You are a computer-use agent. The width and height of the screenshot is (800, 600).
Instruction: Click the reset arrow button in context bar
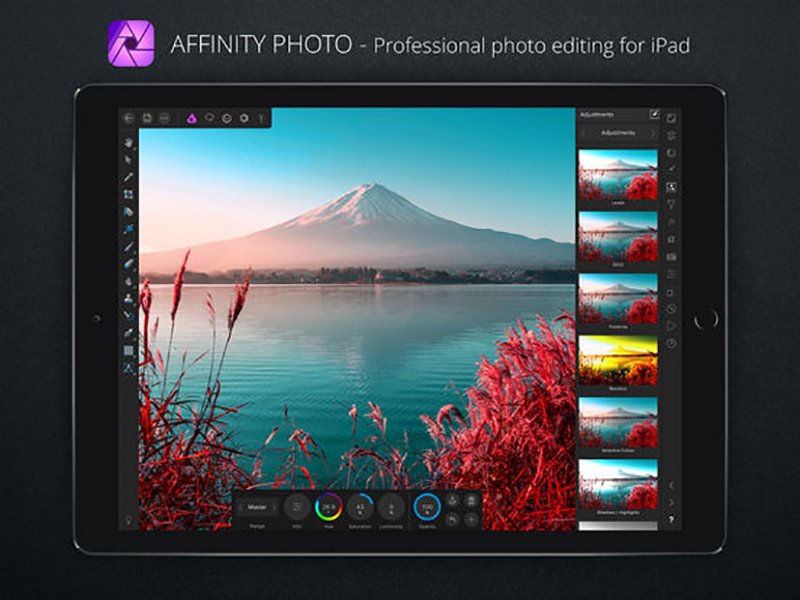[452, 519]
